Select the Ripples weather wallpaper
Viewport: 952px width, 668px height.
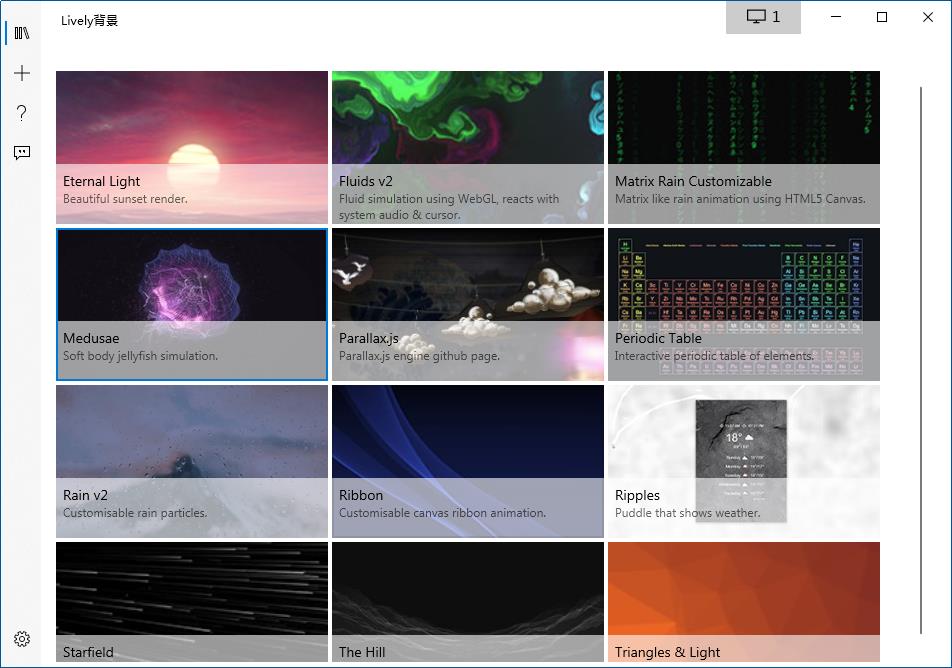click(744, 462)
